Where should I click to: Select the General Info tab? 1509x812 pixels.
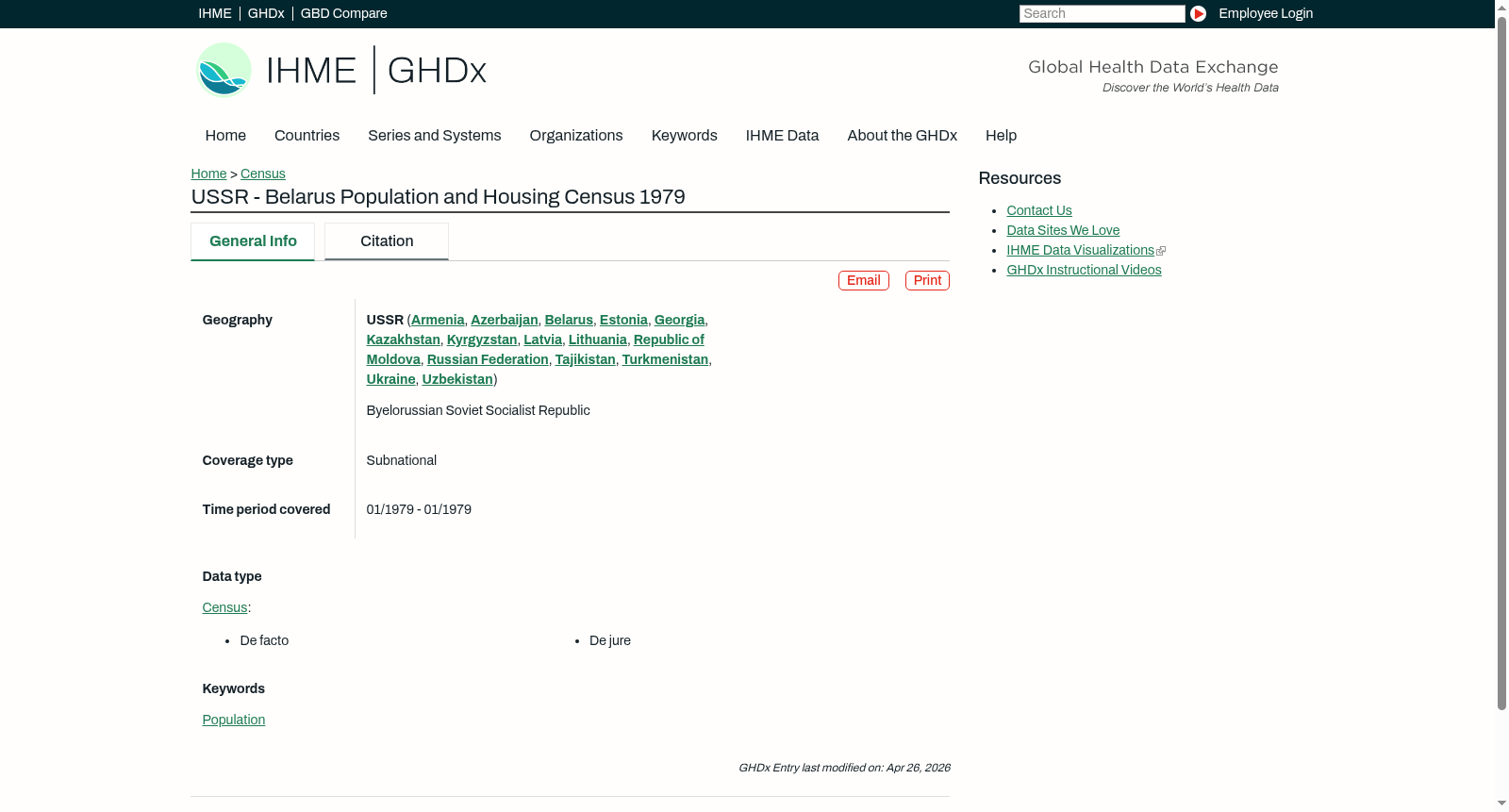click(253, 241)
